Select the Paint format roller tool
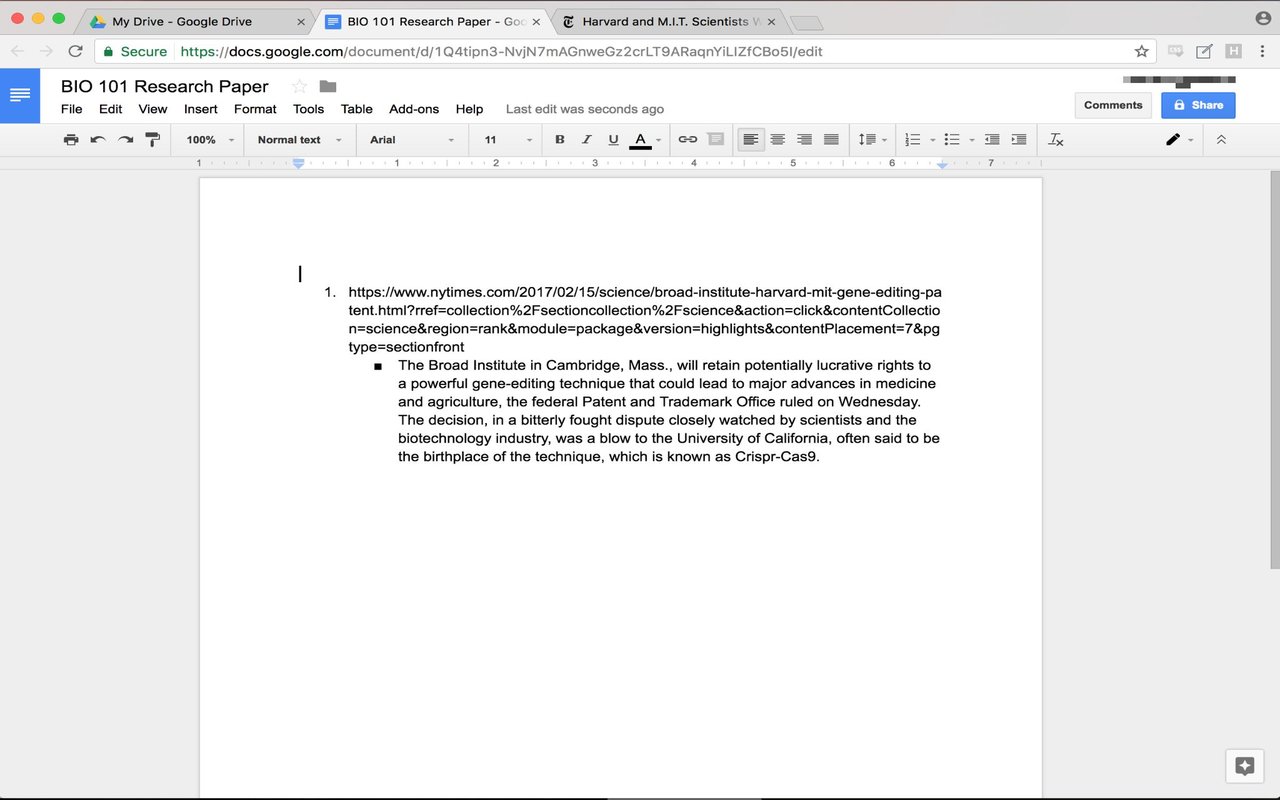1280x800 pixels. pyautogui.click(x=152, y=140)
